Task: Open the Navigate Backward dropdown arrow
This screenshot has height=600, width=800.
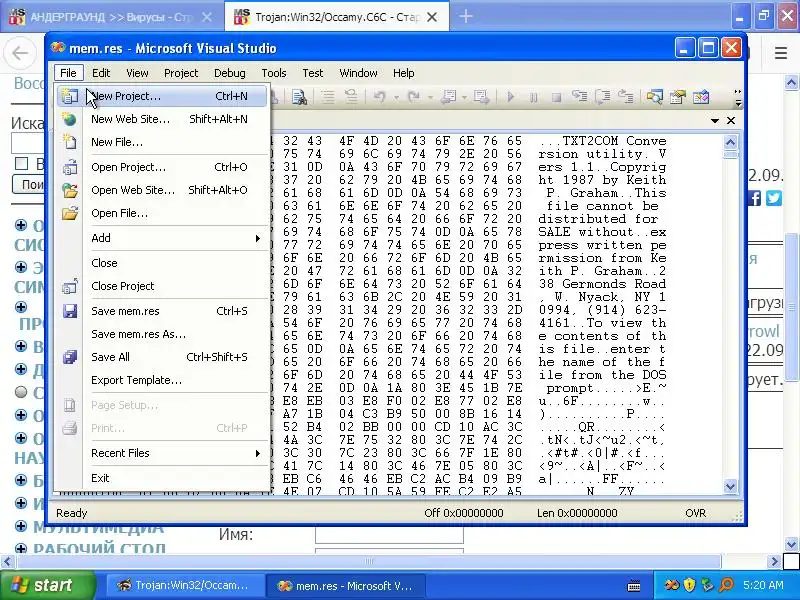Action: pyautogui.click(x=464, y=97)
